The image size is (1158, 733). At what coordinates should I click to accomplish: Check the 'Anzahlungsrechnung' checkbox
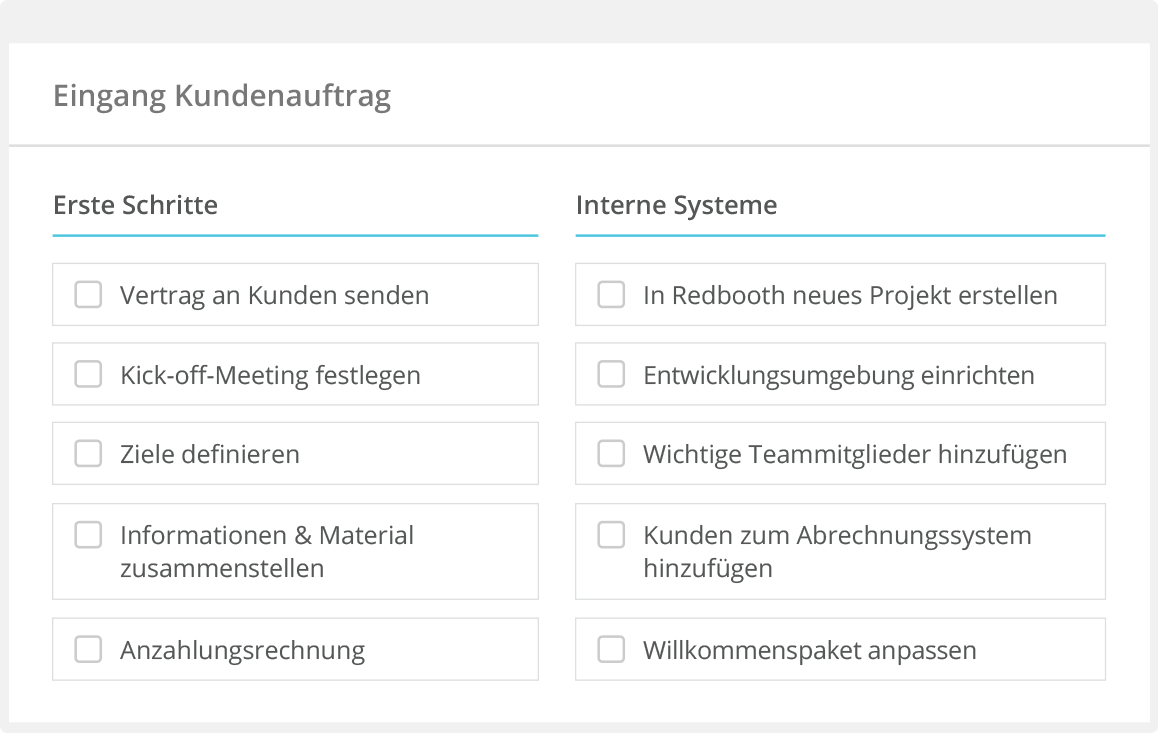coord(88,649)
